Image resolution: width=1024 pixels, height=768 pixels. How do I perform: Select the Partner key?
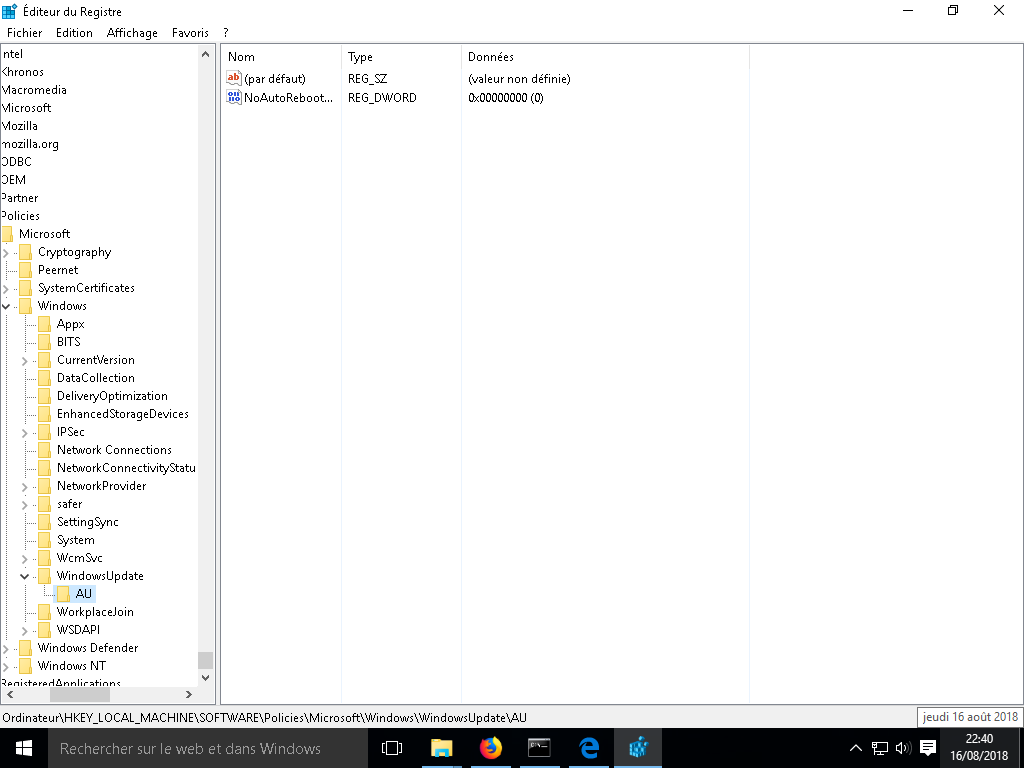tap(20, 198)
